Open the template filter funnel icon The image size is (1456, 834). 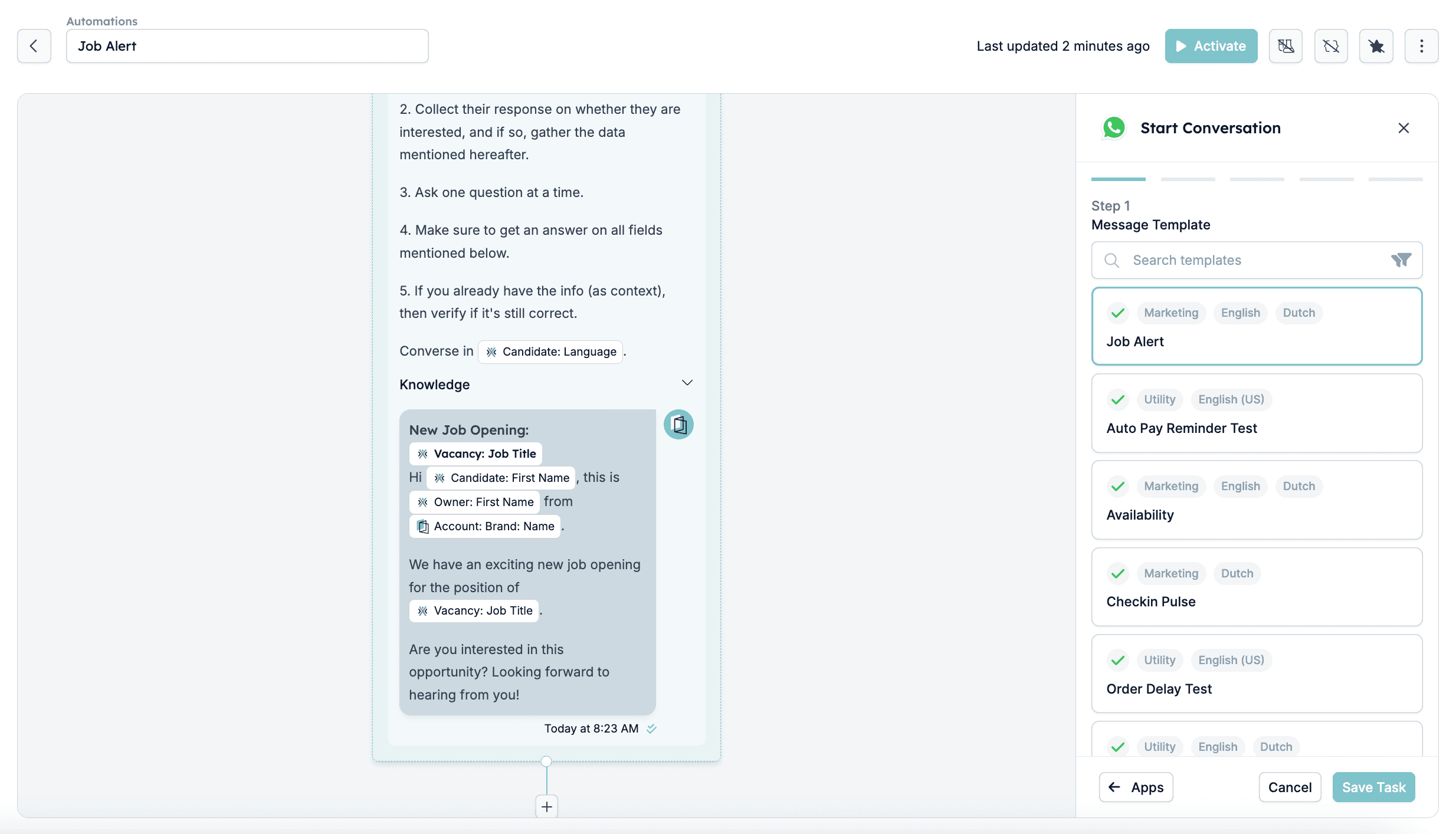[x=1401, y=260]
